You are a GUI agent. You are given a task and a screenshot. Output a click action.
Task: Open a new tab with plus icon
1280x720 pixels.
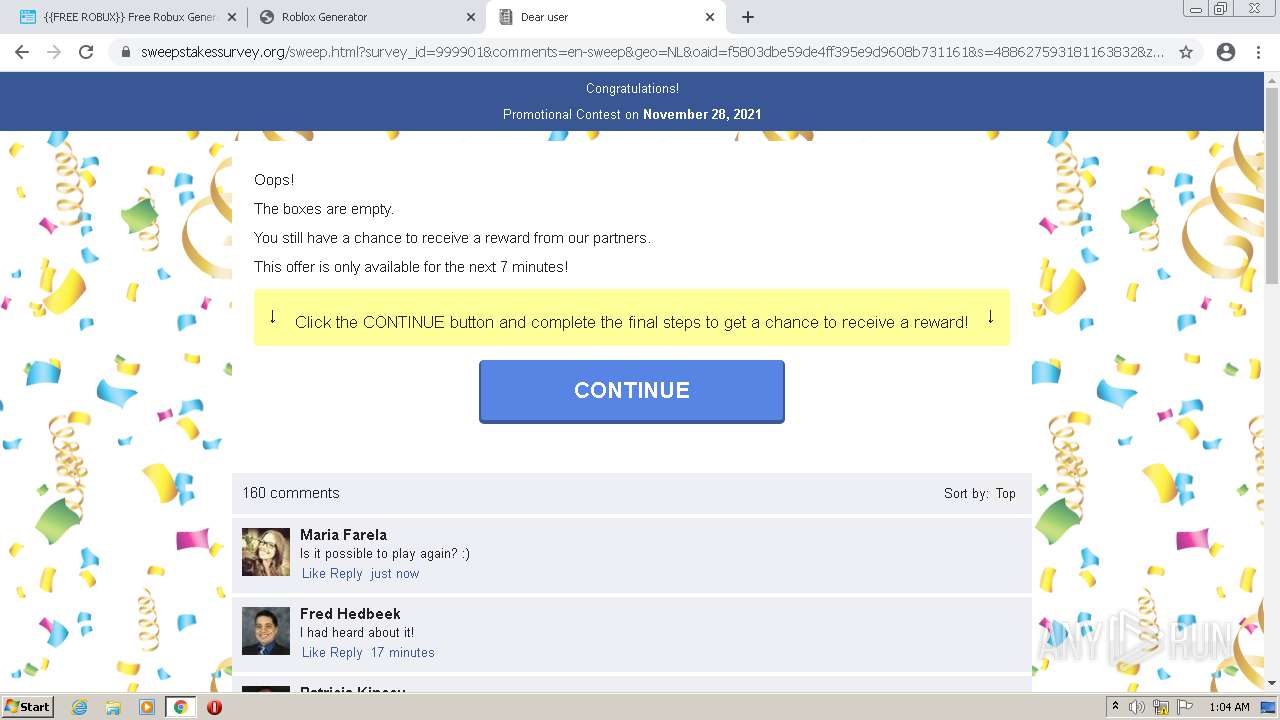point(748,17)
